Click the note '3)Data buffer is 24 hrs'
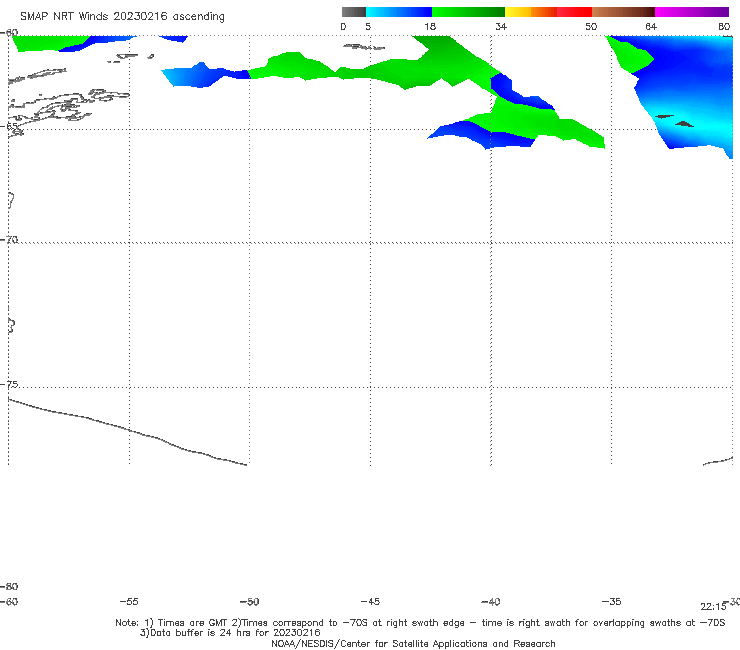The width and height of the screenshot is (740, 650). [230, 633]
